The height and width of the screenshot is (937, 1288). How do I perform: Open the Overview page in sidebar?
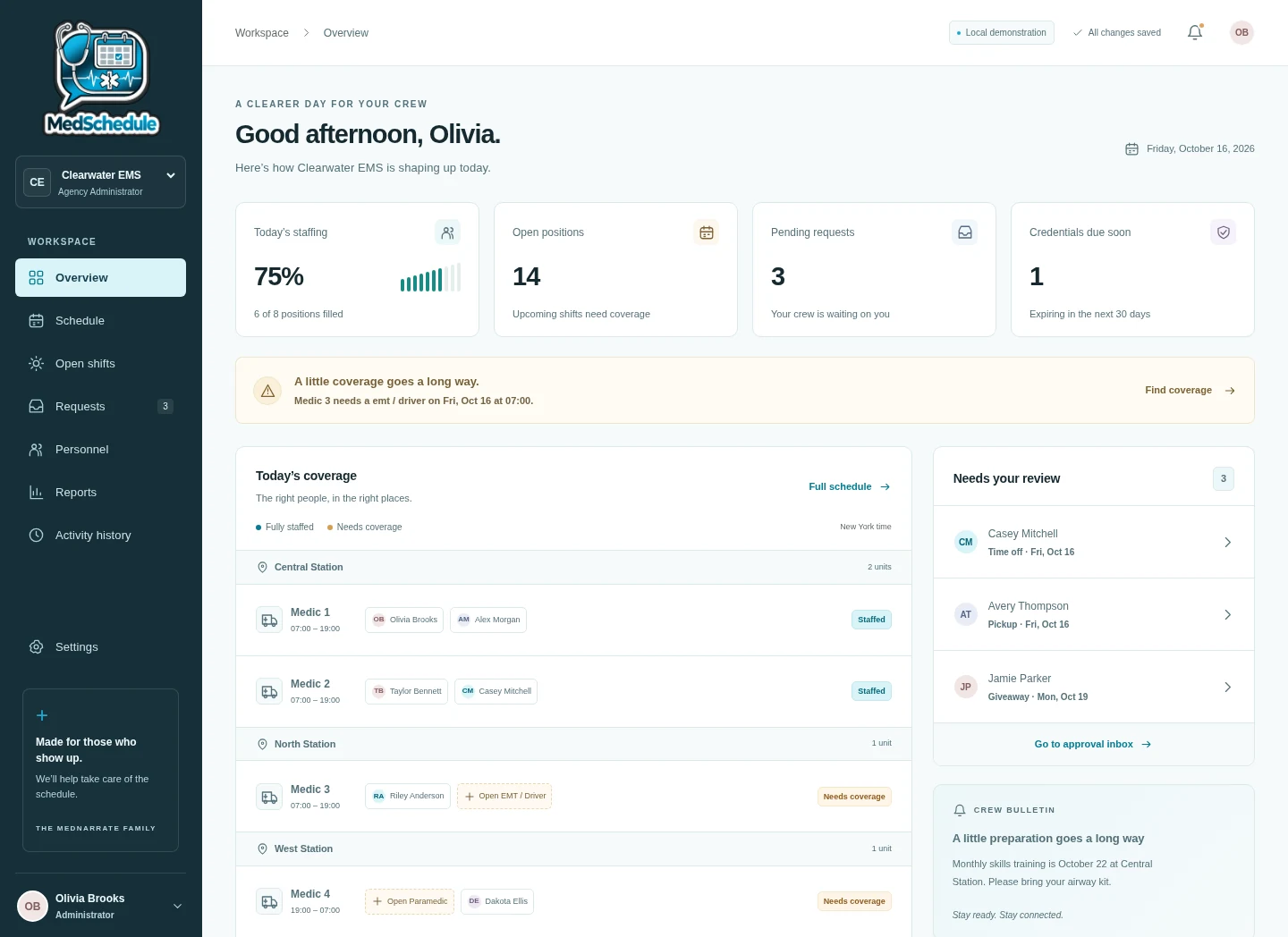[100, 277]
